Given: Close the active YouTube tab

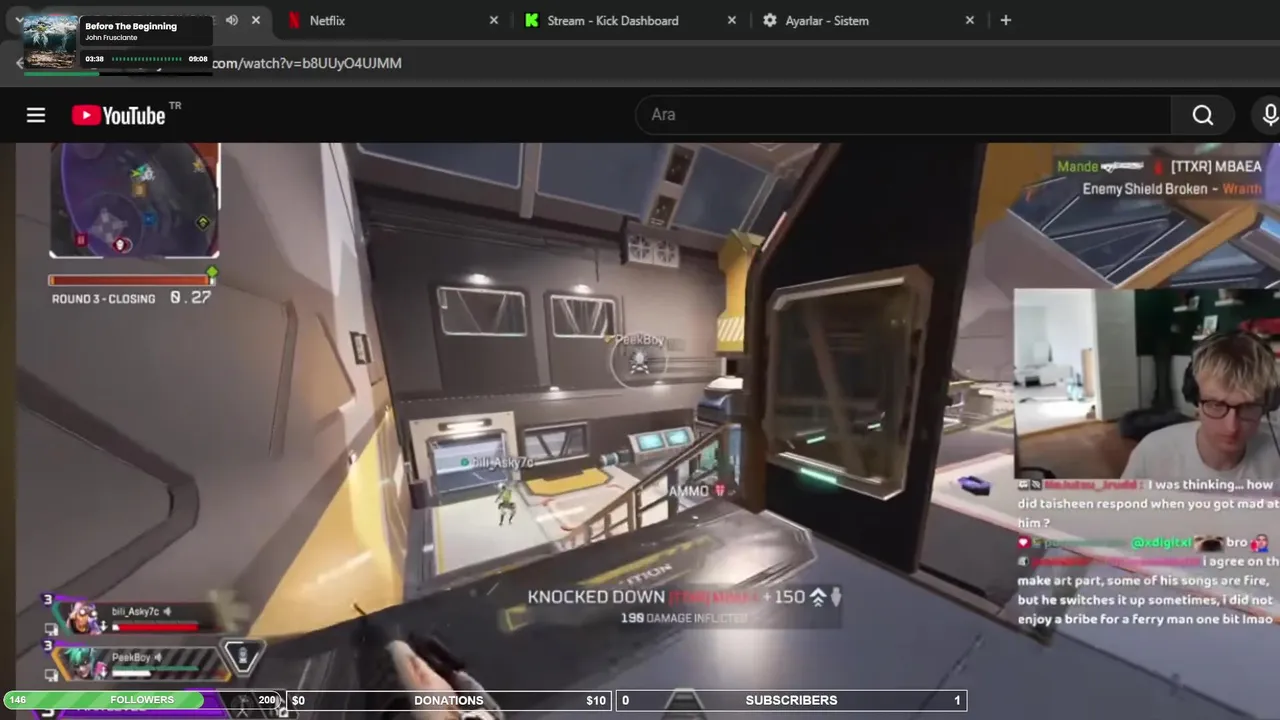Looking at the screenshot, I should tap(256, 20).
